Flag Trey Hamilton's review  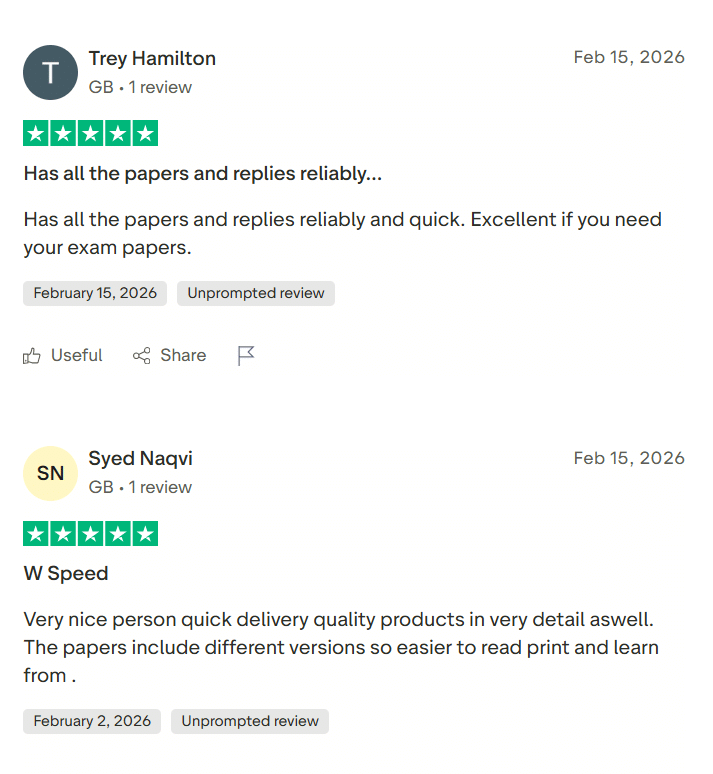point(246,356)
